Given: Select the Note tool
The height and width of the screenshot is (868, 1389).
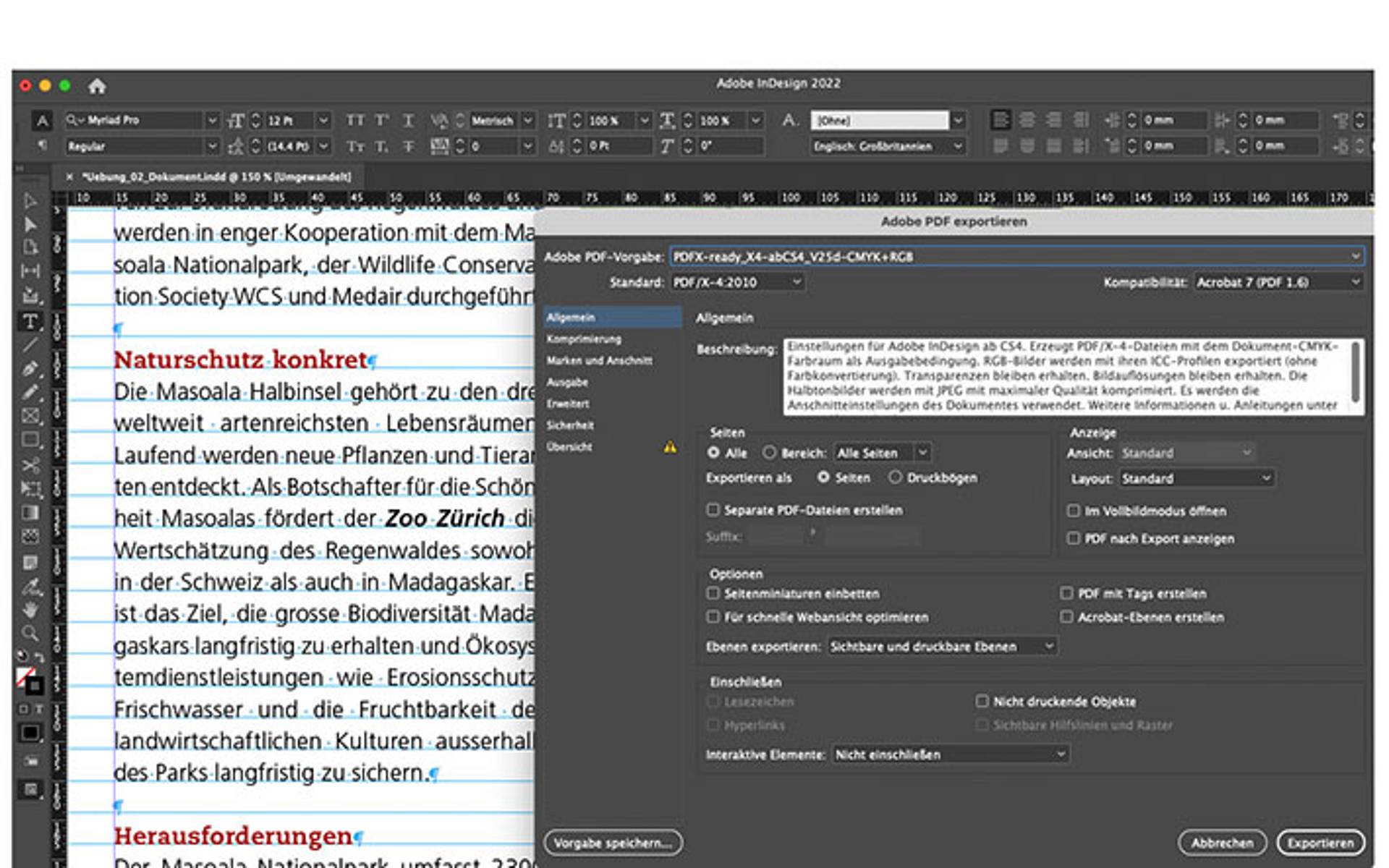Looking at the screenshot, I should [x=30, y=562].
